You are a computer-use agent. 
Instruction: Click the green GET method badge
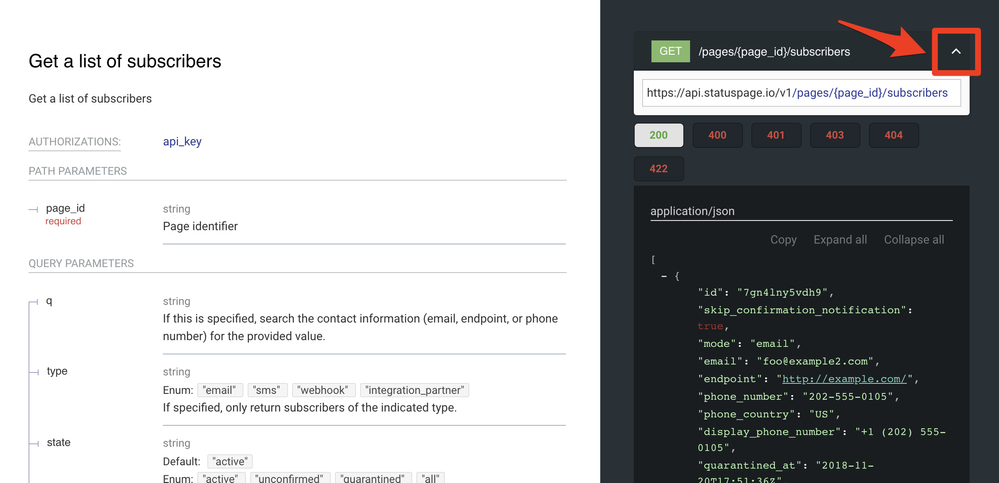(x=670, y=51)
